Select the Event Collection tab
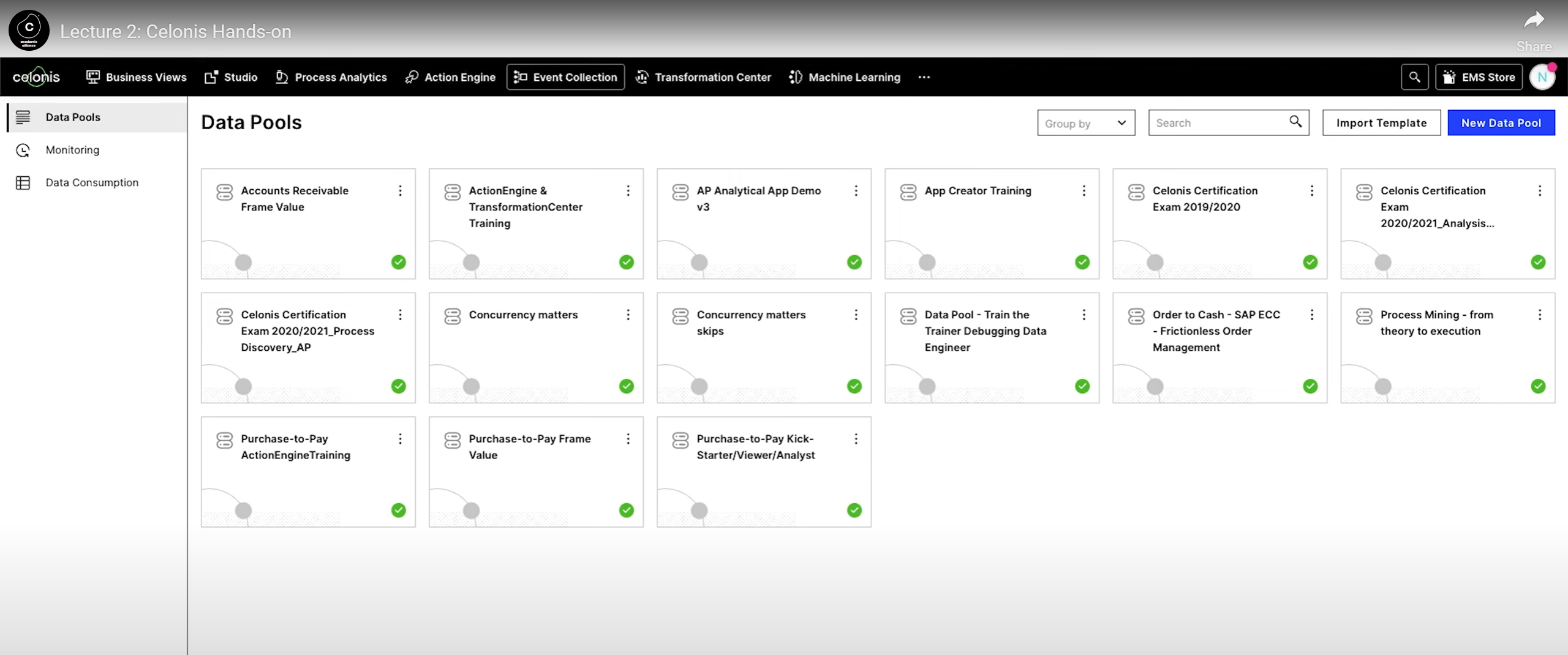 [565, 77]
